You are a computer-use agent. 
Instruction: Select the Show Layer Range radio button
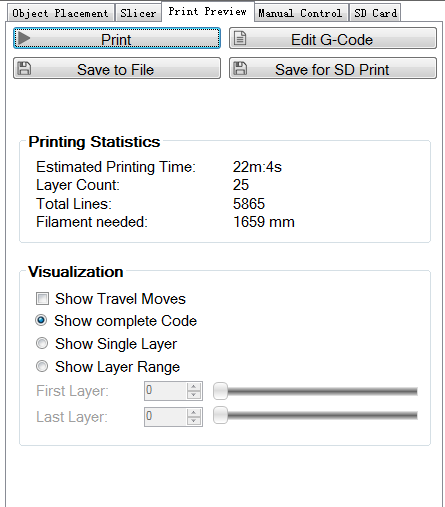42,366
